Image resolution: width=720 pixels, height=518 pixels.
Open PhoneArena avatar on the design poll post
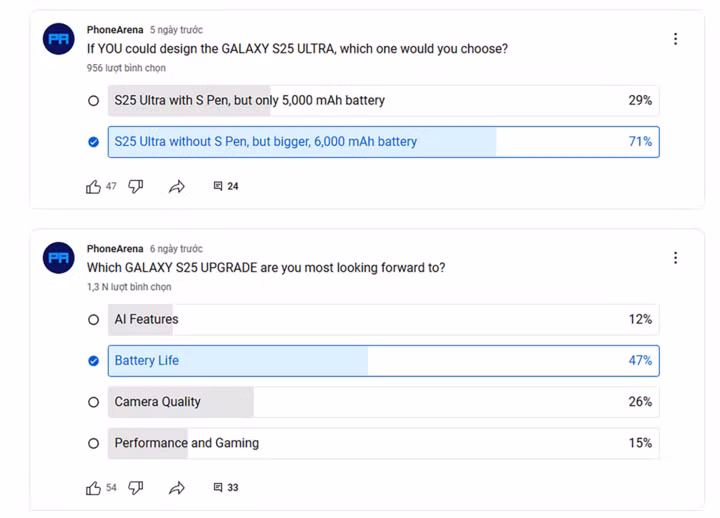(x=59, y=39)
